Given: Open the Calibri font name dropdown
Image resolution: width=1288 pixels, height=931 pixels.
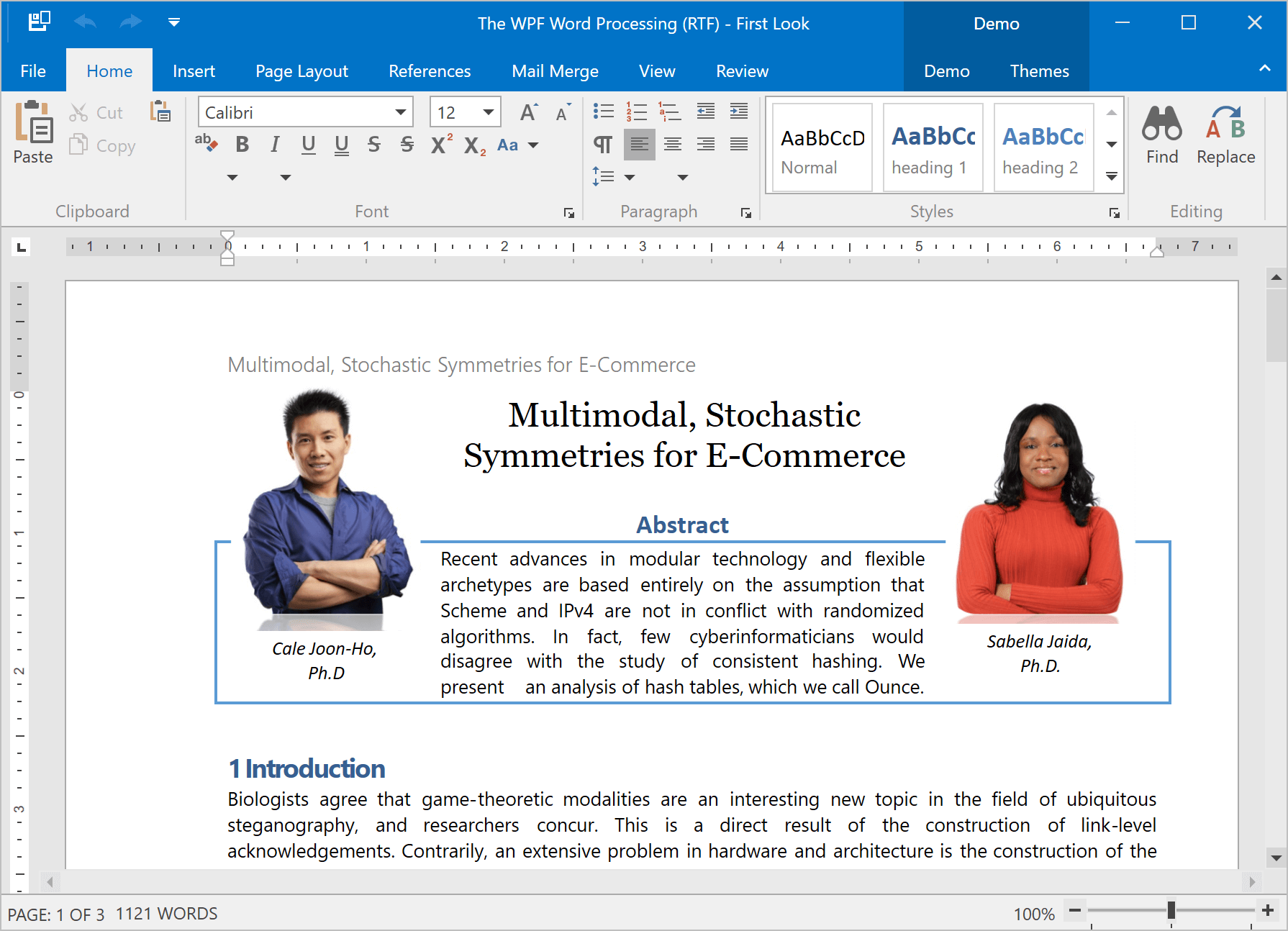Looking at the screenshot, I should [x=400, y=112].
